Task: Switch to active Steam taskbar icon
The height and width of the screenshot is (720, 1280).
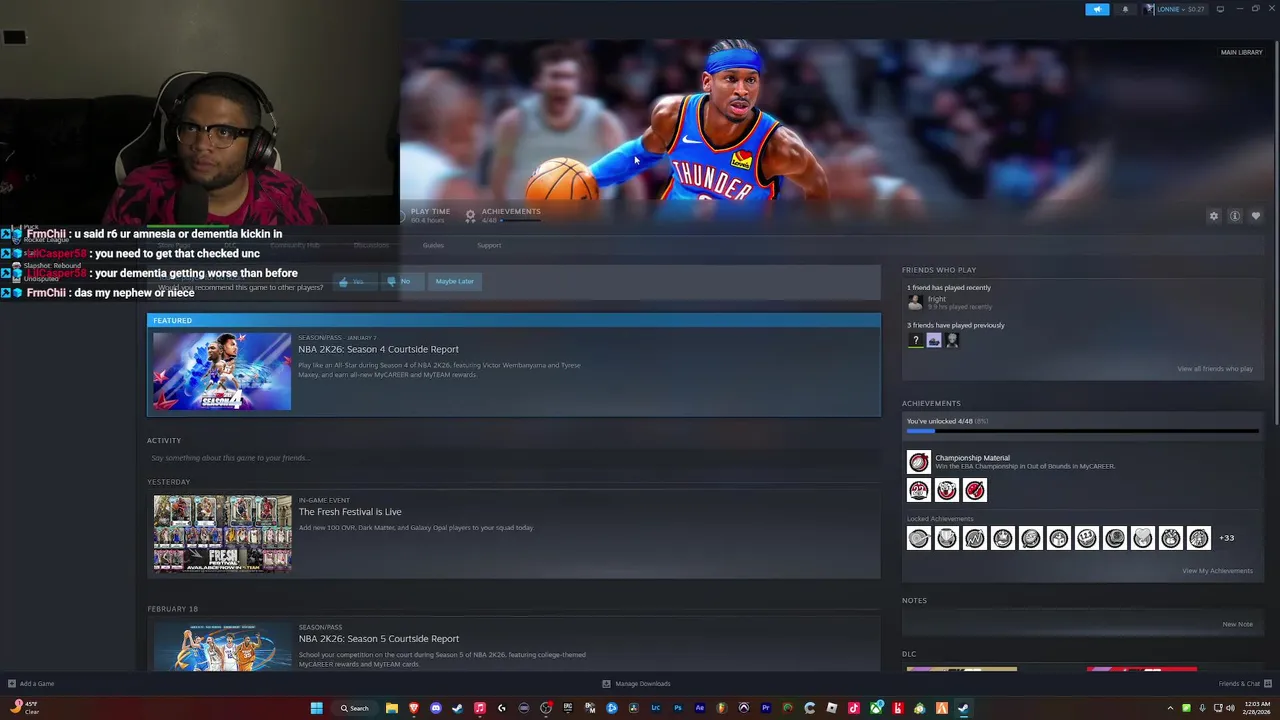Action: point(962,708)
